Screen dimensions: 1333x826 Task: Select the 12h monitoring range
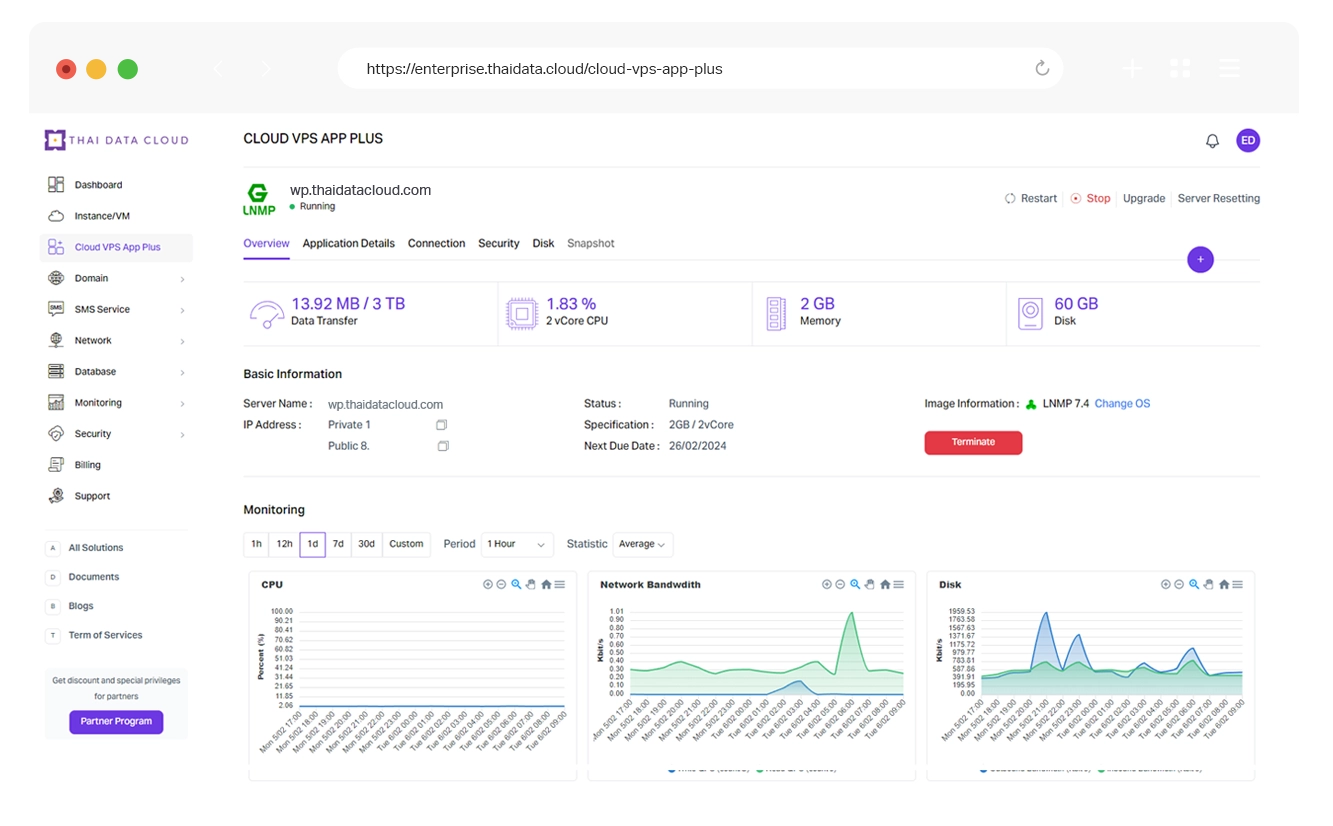[285, 545]
